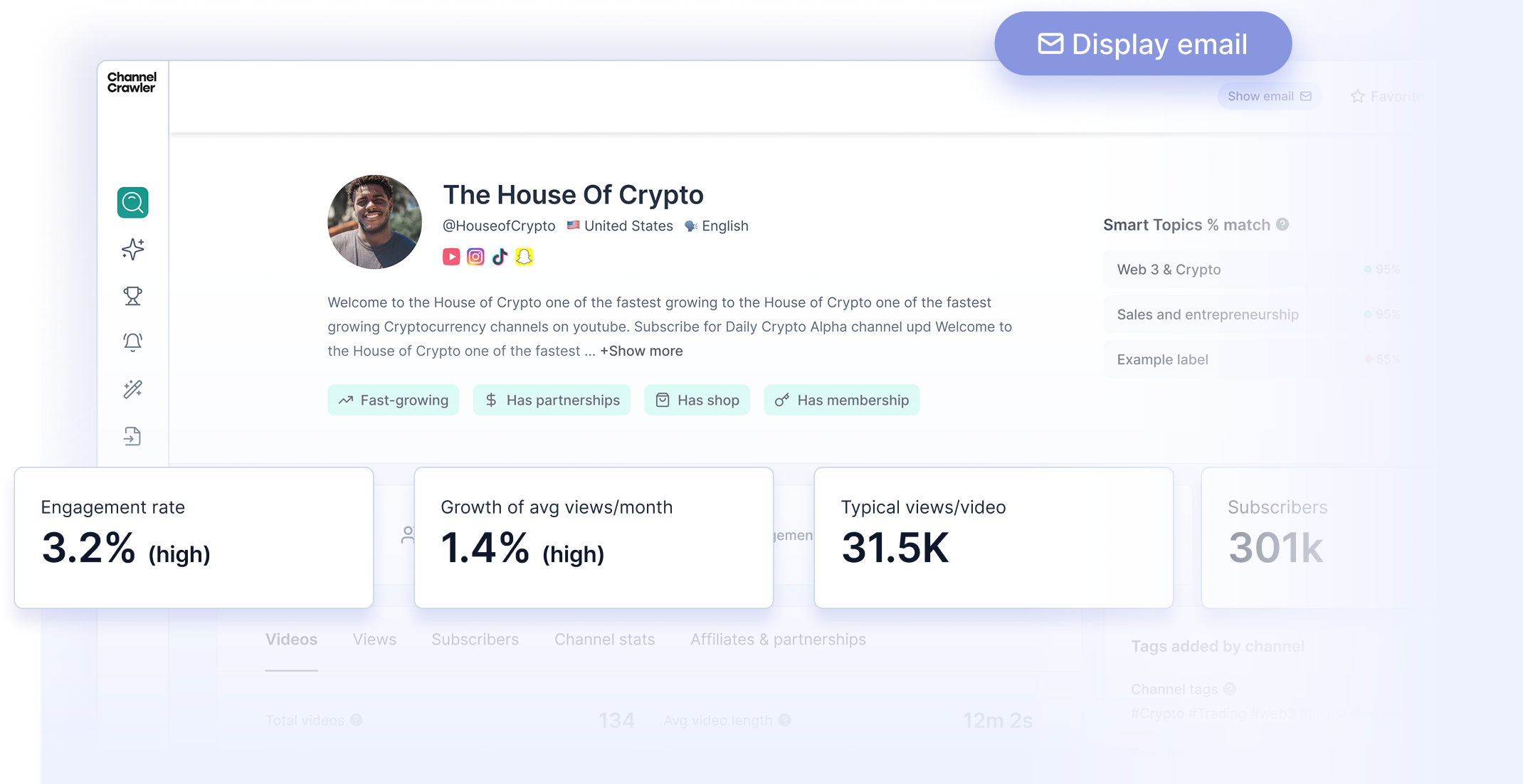Click the sparkle AI icon in sidebar

tap(132, 249)
